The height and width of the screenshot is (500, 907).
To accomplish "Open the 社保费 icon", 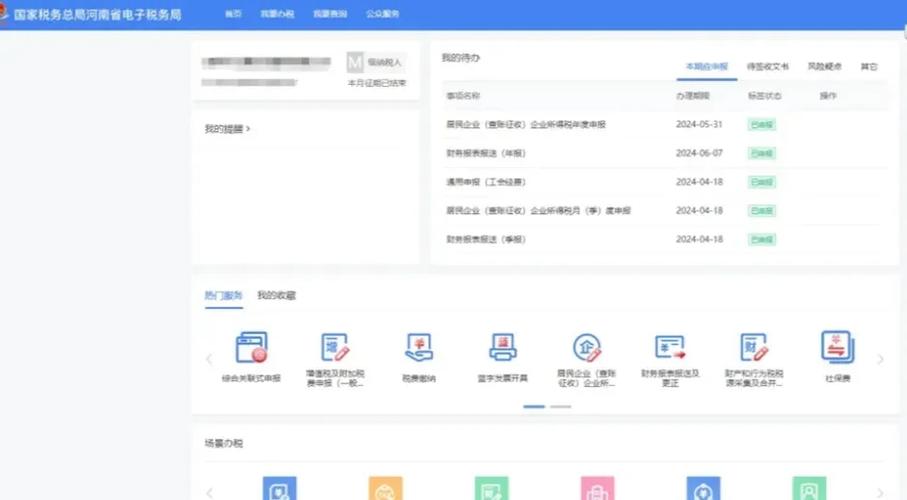I will pos(838,347).
